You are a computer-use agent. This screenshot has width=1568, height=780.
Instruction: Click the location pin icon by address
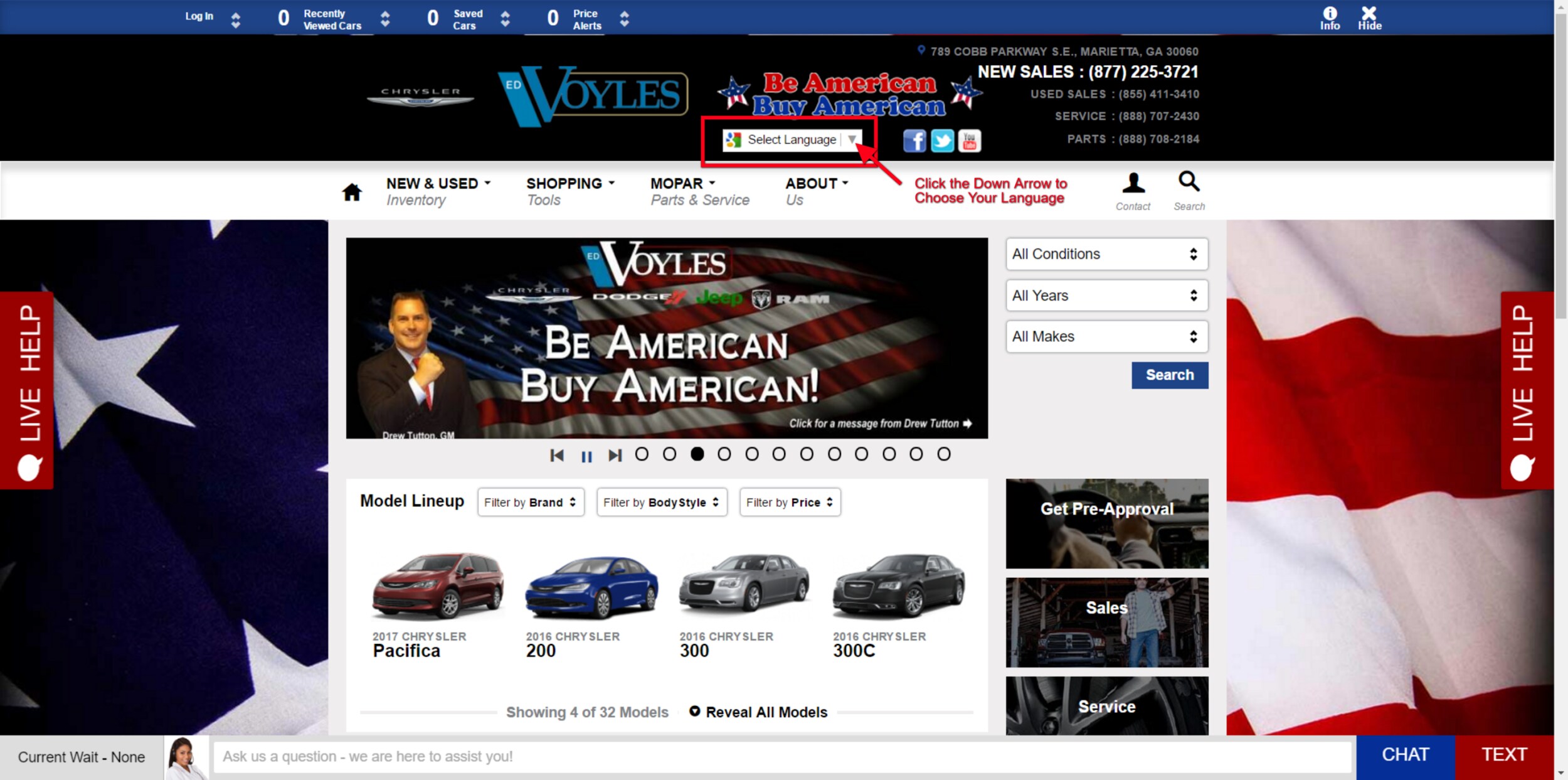[x=921, y=50]
